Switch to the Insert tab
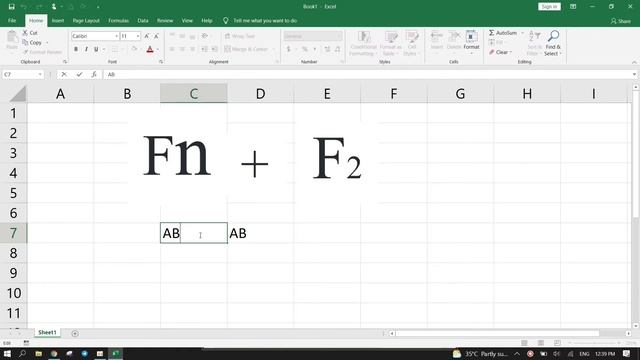 pyautogui.click(x=58, y=20)
